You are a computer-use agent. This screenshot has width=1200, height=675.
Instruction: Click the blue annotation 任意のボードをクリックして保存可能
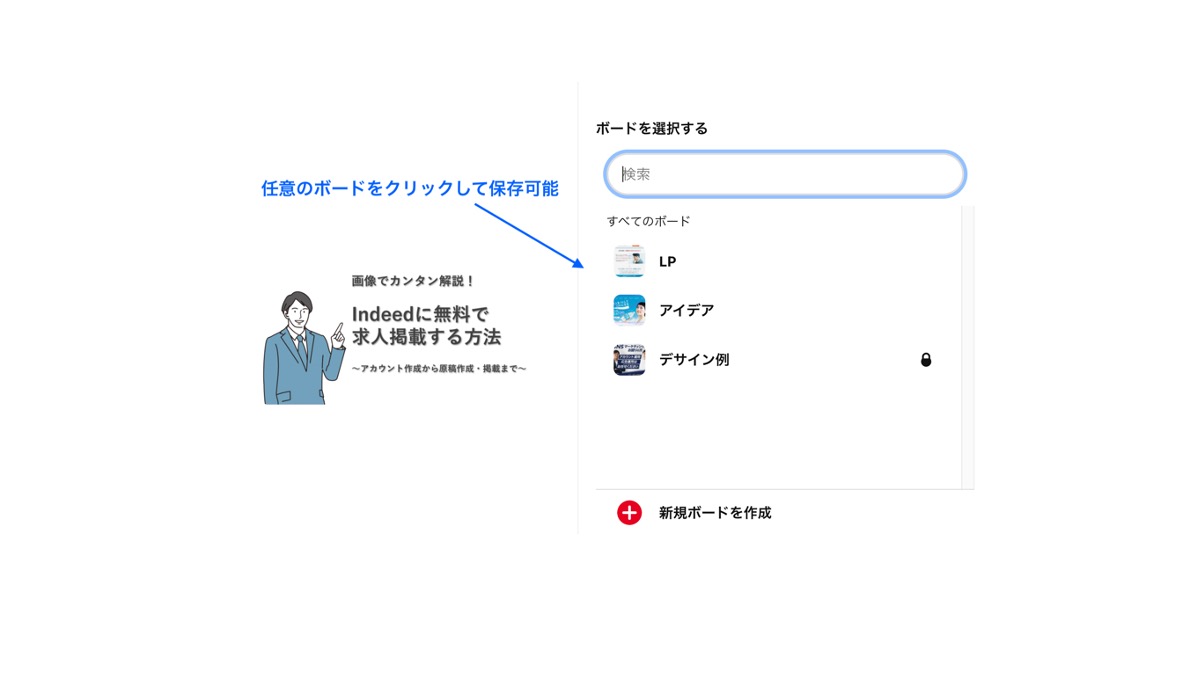(x=409, y=188)
